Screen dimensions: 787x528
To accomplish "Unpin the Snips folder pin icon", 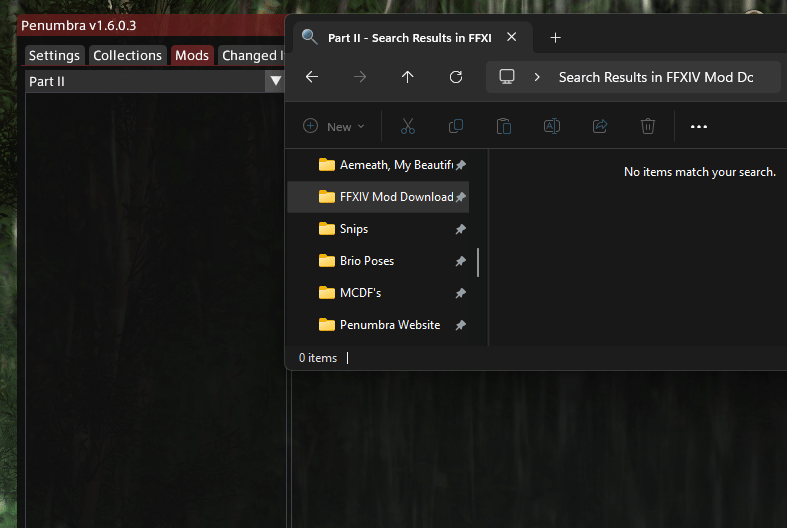I will point(460,229).
